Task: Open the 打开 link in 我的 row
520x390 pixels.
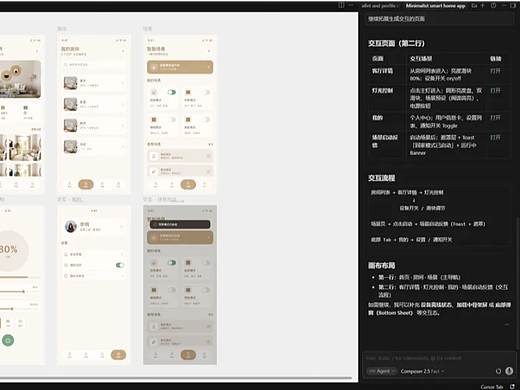Action: point(495,118)
